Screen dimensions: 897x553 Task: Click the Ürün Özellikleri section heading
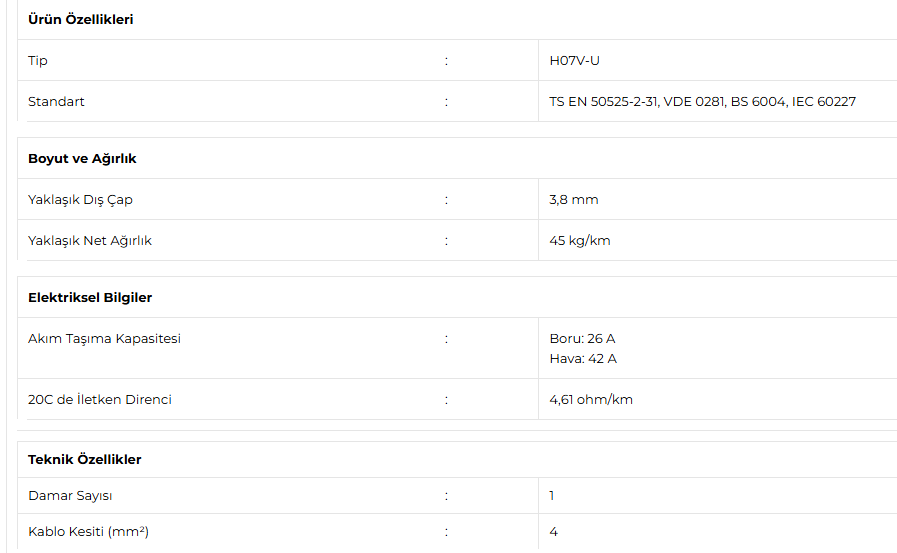[x=81, y=20]
